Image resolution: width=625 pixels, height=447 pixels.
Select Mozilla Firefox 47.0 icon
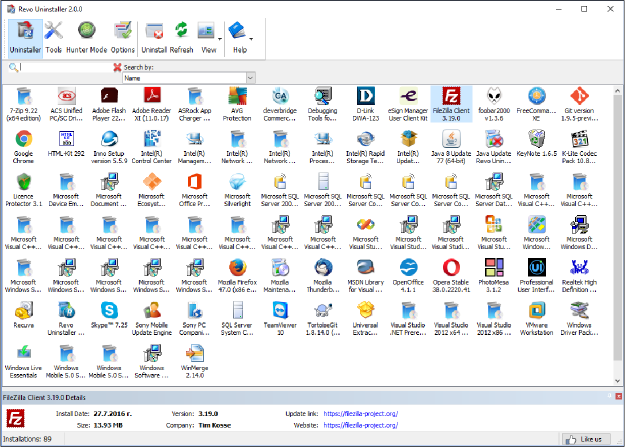point(237,276)
